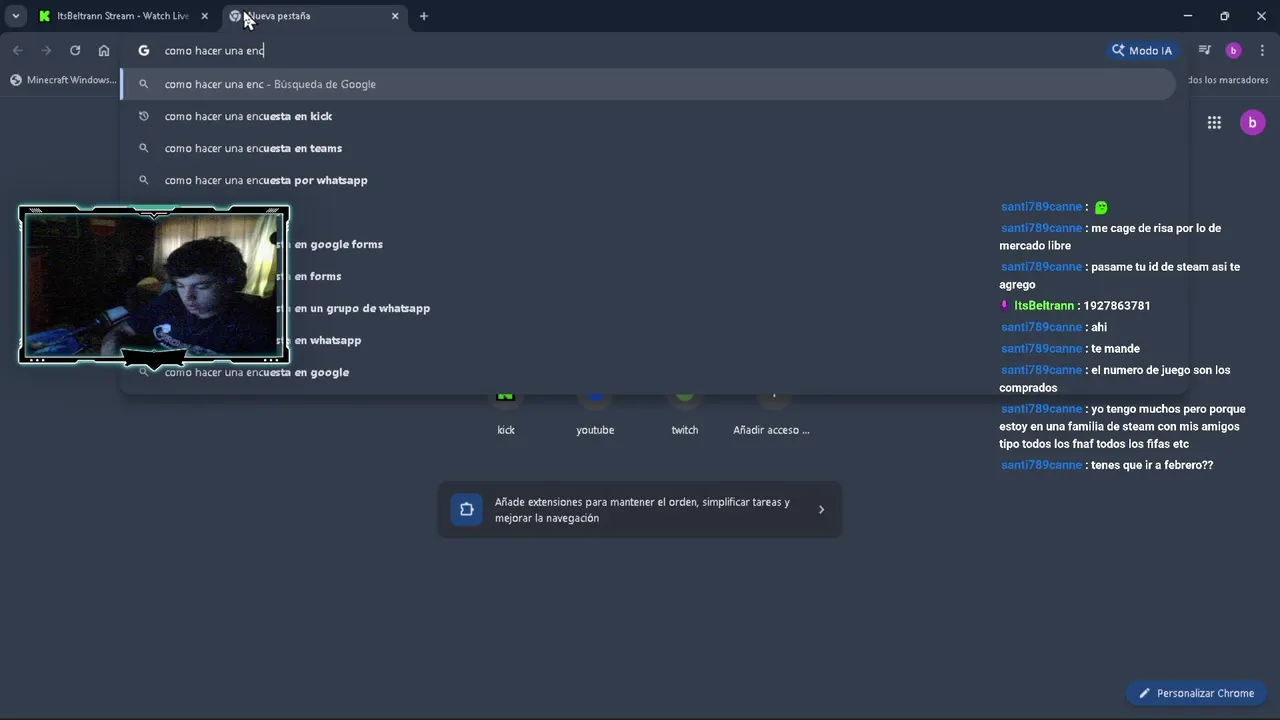Select suggestion 'encuesta en google'

[x=648, y=372]
